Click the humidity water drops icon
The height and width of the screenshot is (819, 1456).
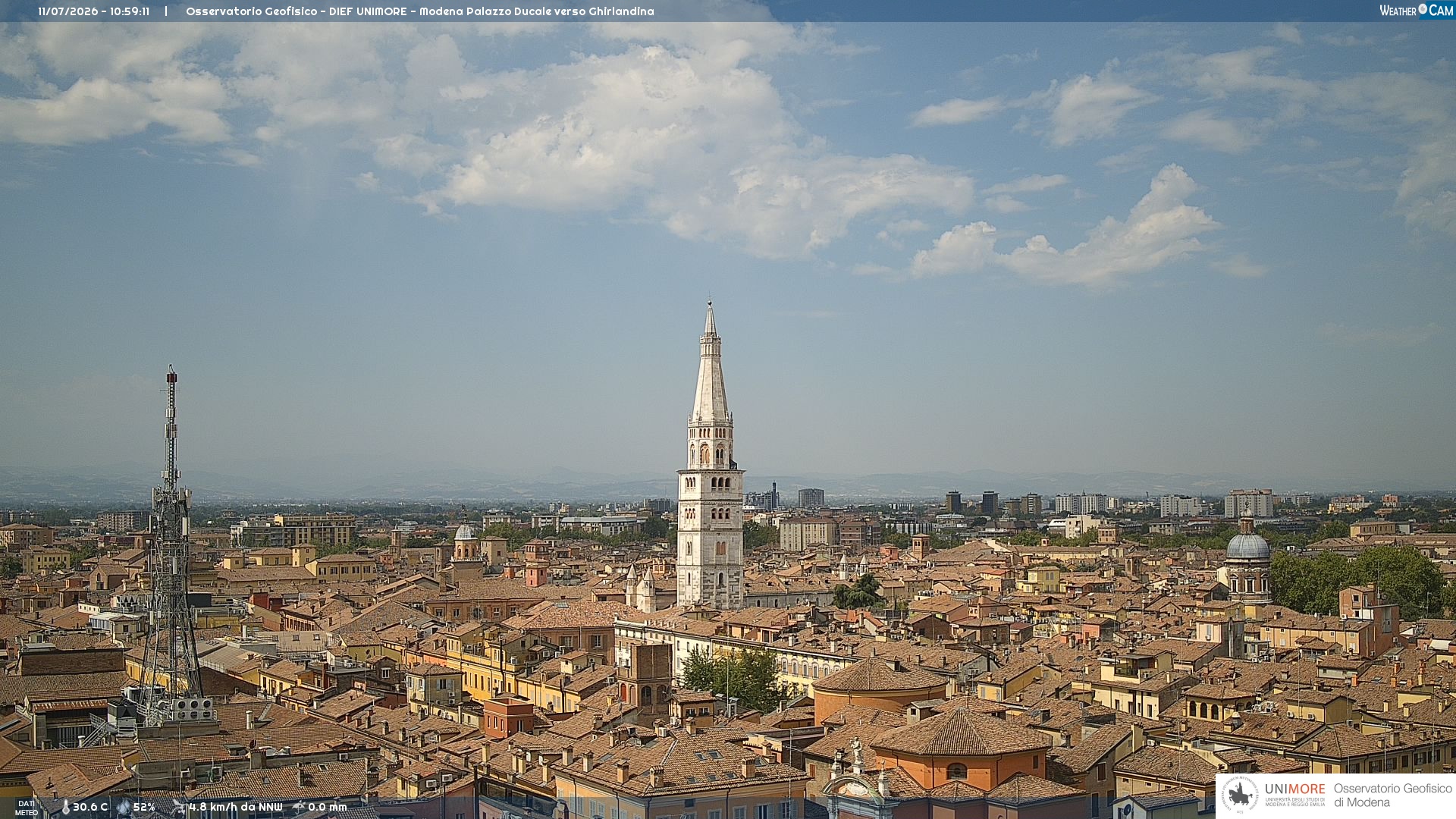124,808
